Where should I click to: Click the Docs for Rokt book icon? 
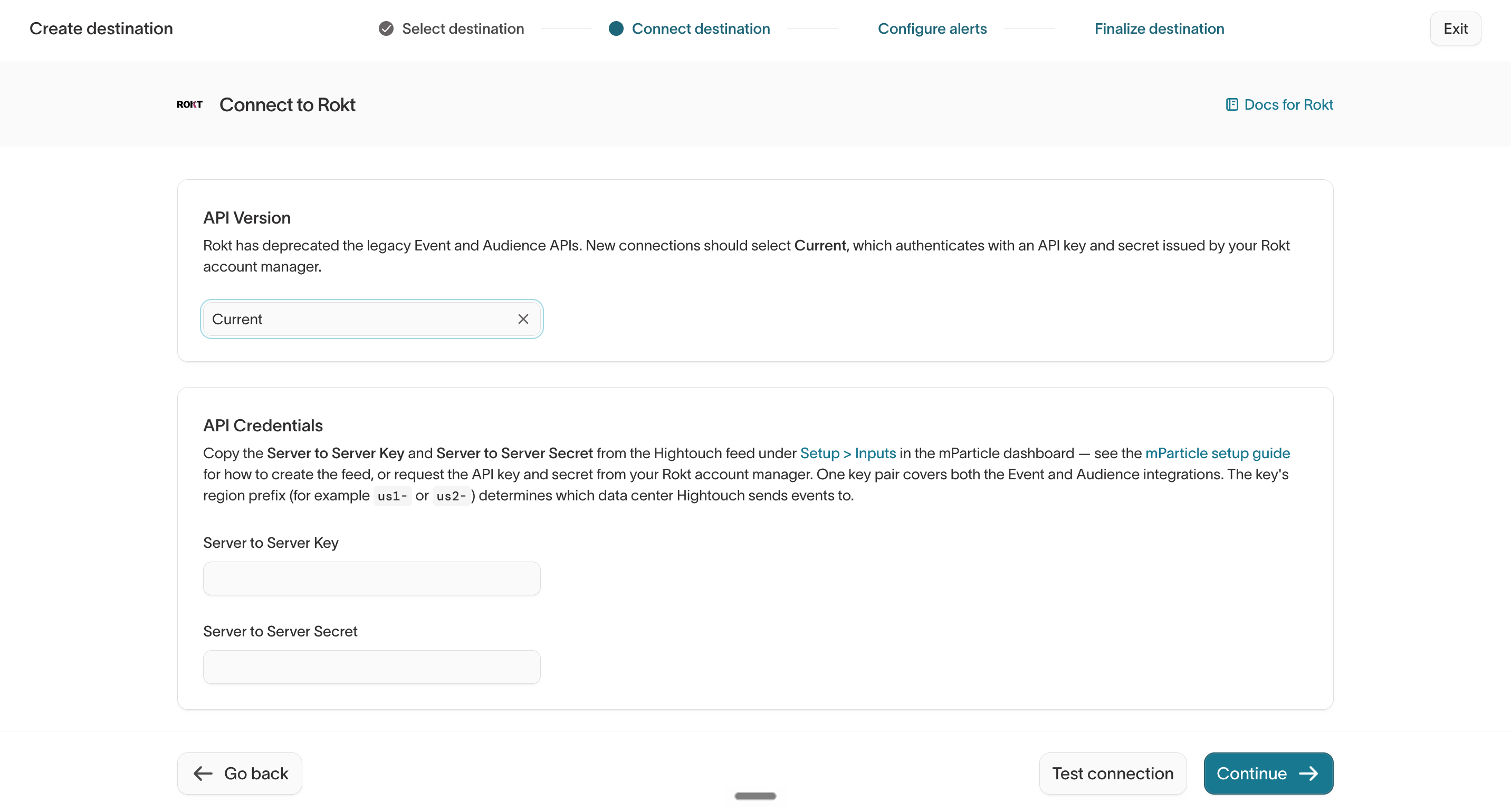click(x=1232, y=104)
